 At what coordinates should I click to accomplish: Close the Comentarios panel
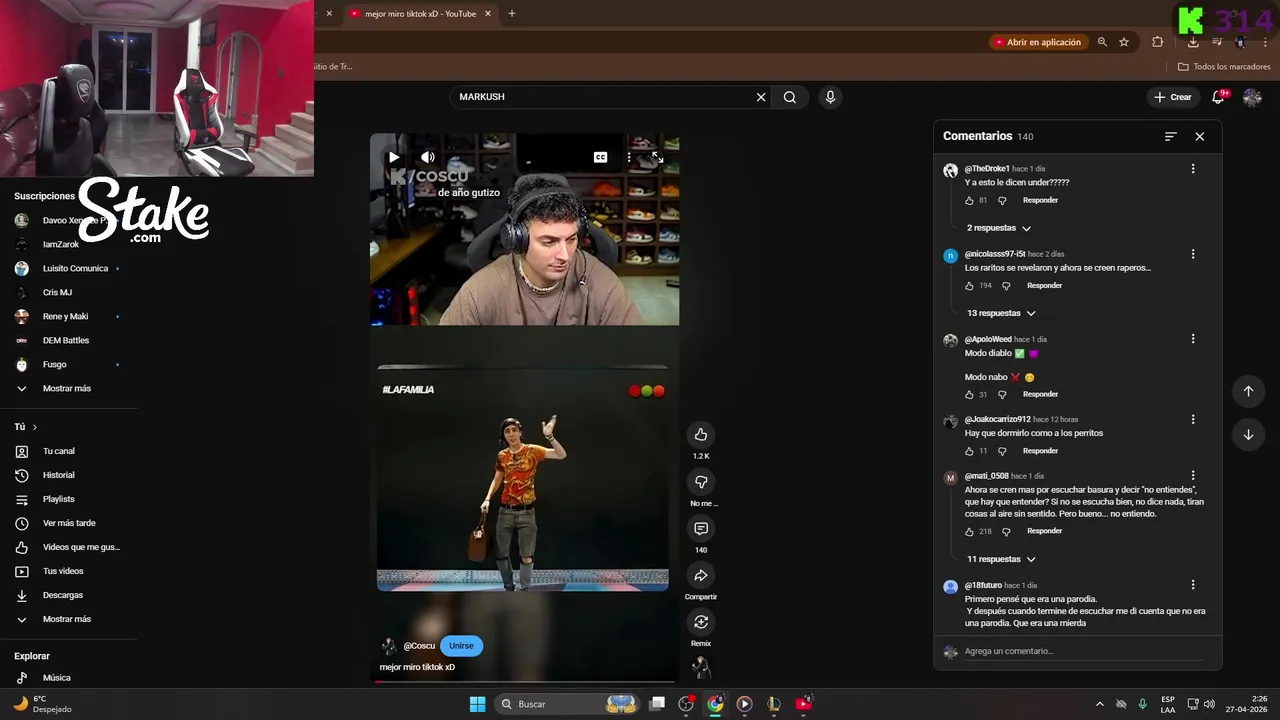click(x=1200, y=136)
